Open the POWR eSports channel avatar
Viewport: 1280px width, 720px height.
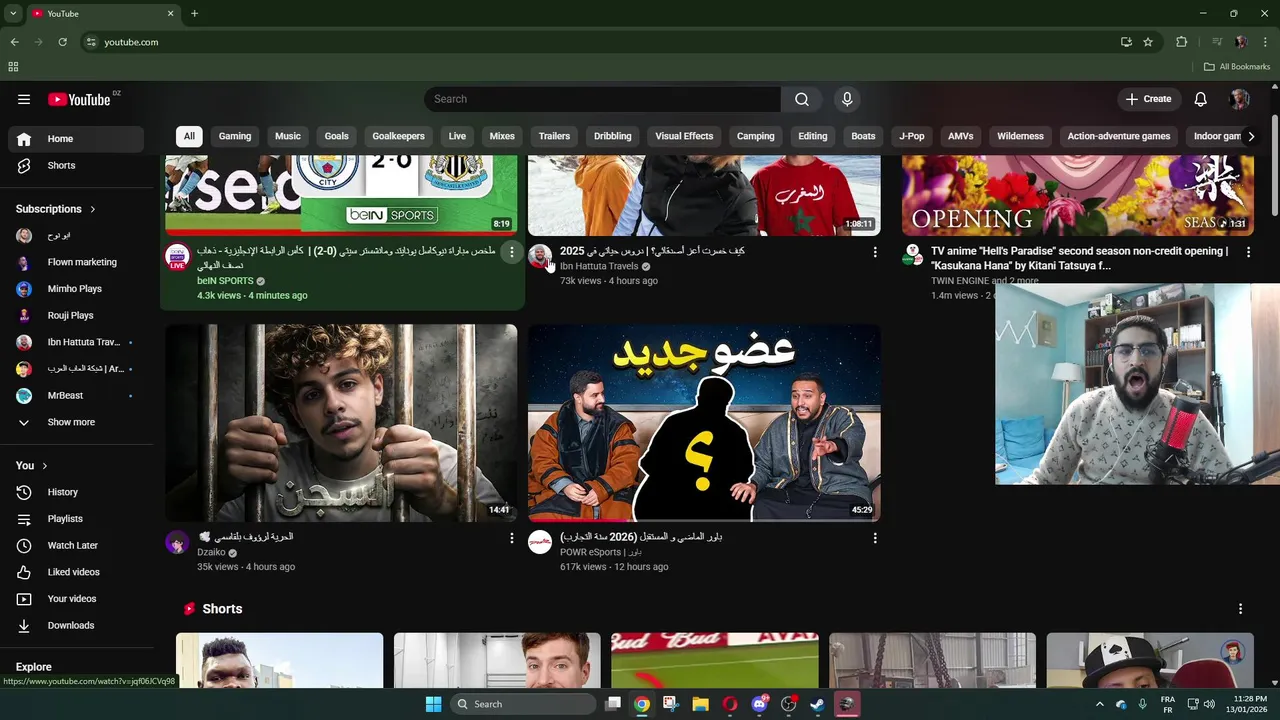pos(540,542)
